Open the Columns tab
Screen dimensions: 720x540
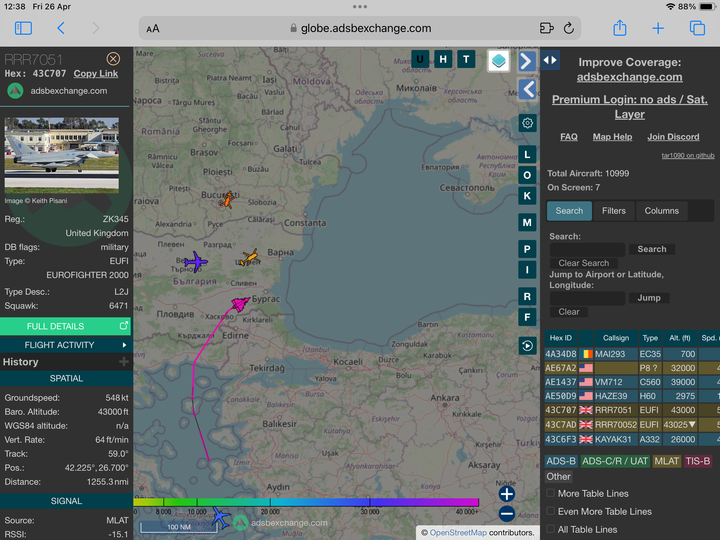tap(661, 211)
